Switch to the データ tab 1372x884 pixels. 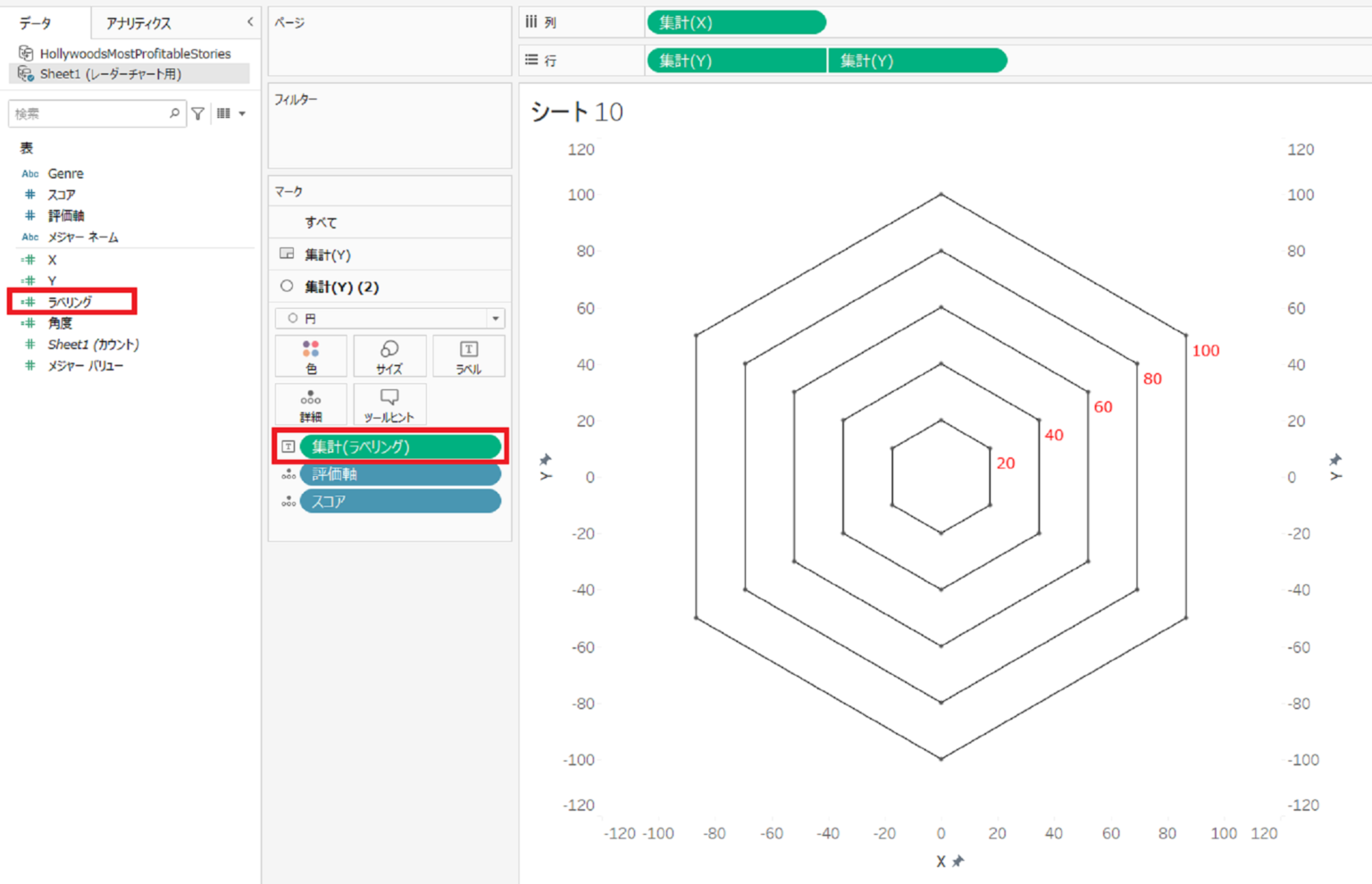pyautogui.click(x=36, y=23)
